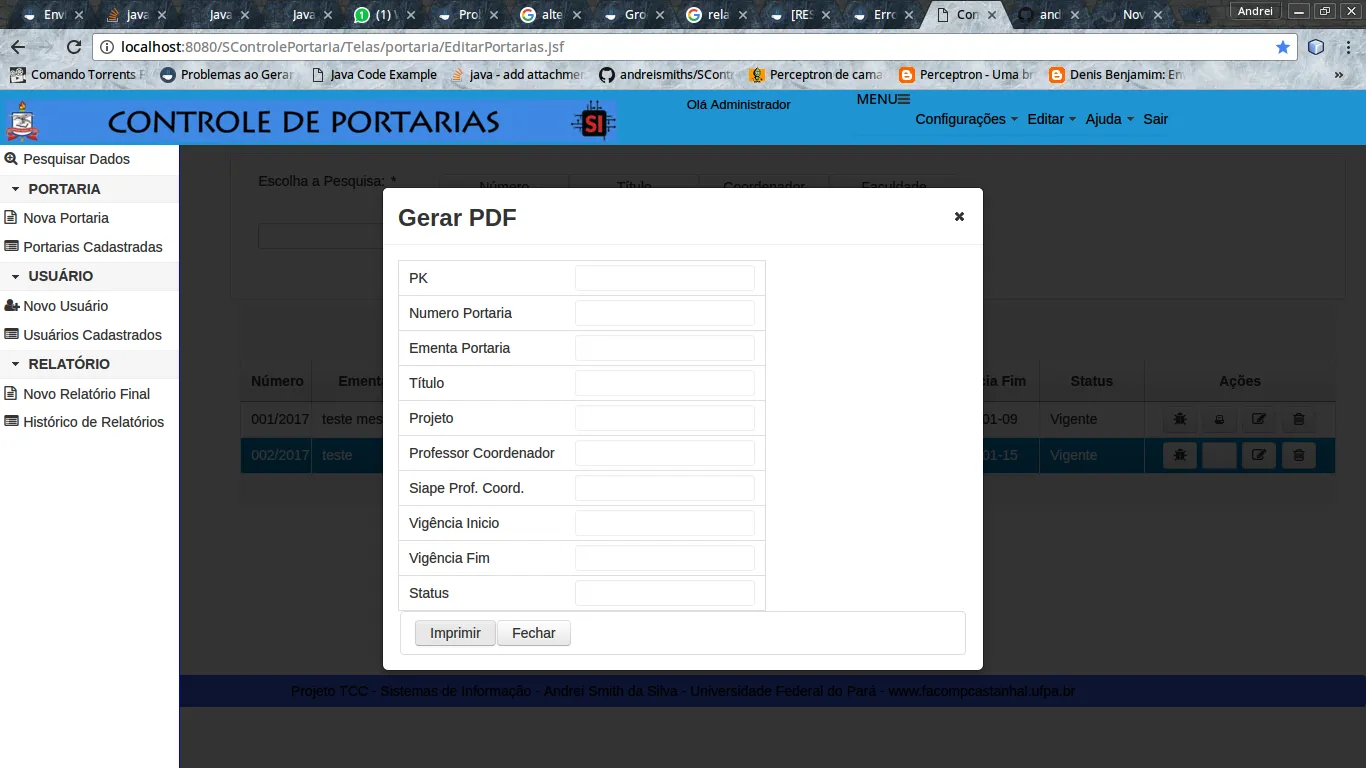Show hidden bookmarks with the » chevron
This screenshot has width=1366, height=768.
point(1339,75)
